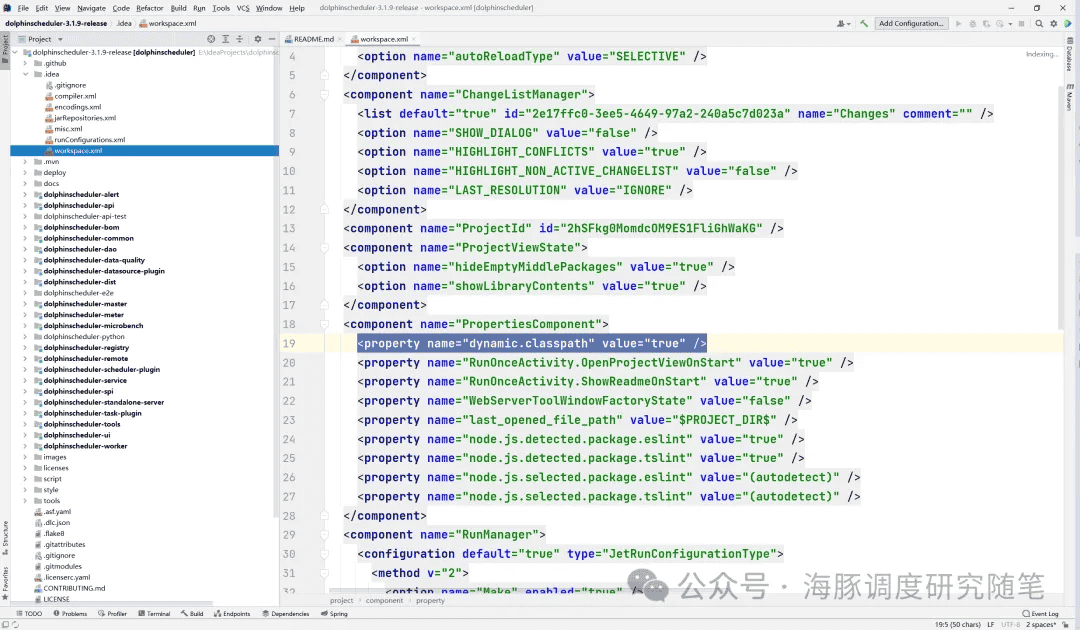This screenshot has height=630, width=1080.
Task: Switch to the README.md tab
Action: (312, 39)
